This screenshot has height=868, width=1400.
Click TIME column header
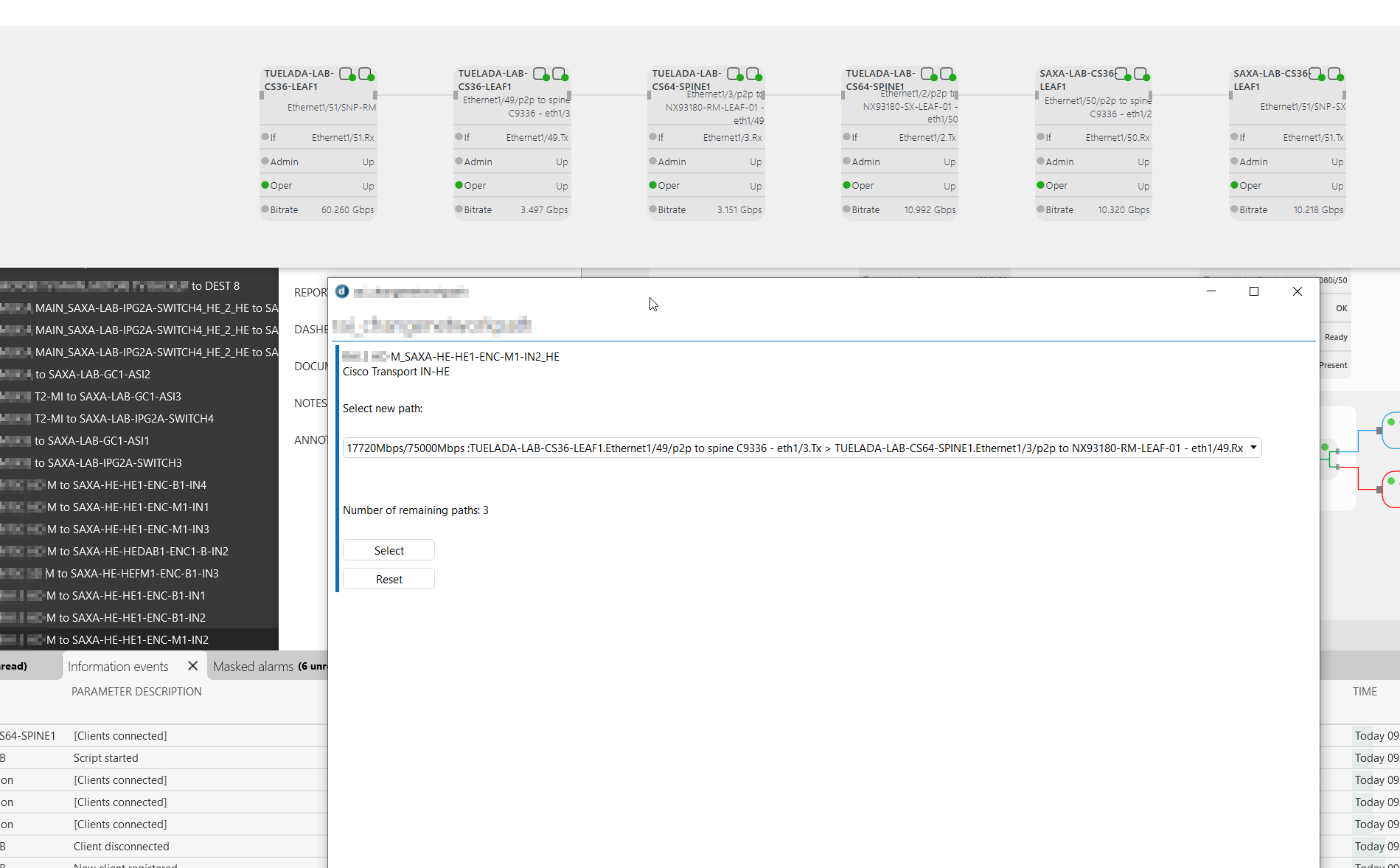[x=1365, y=691]
